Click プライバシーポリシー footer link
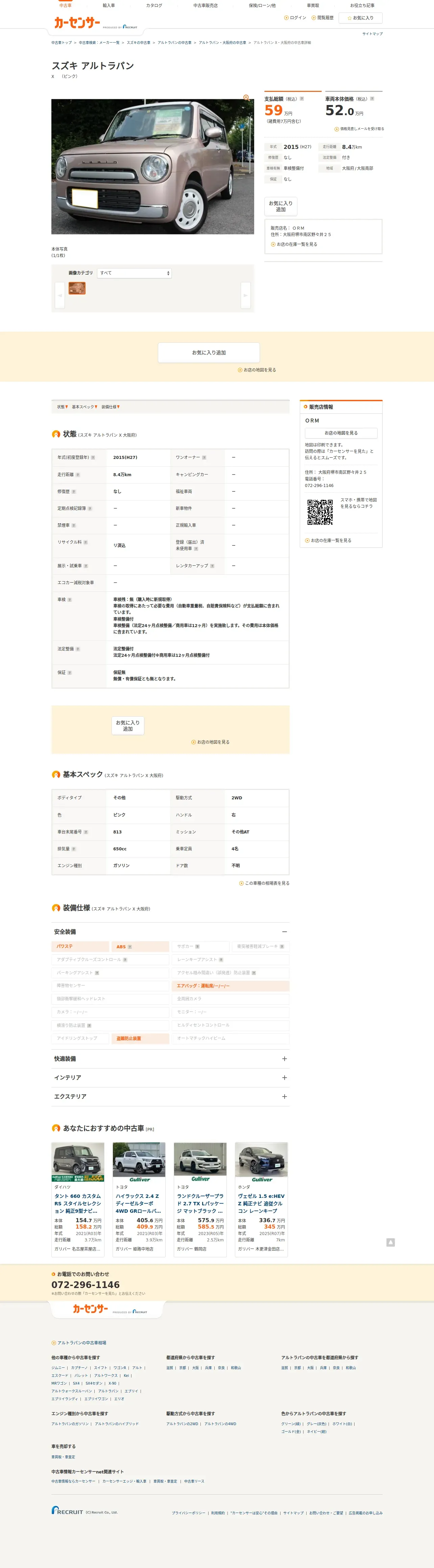Viewport: 434px width, 1568px height. click(188, 1513)
